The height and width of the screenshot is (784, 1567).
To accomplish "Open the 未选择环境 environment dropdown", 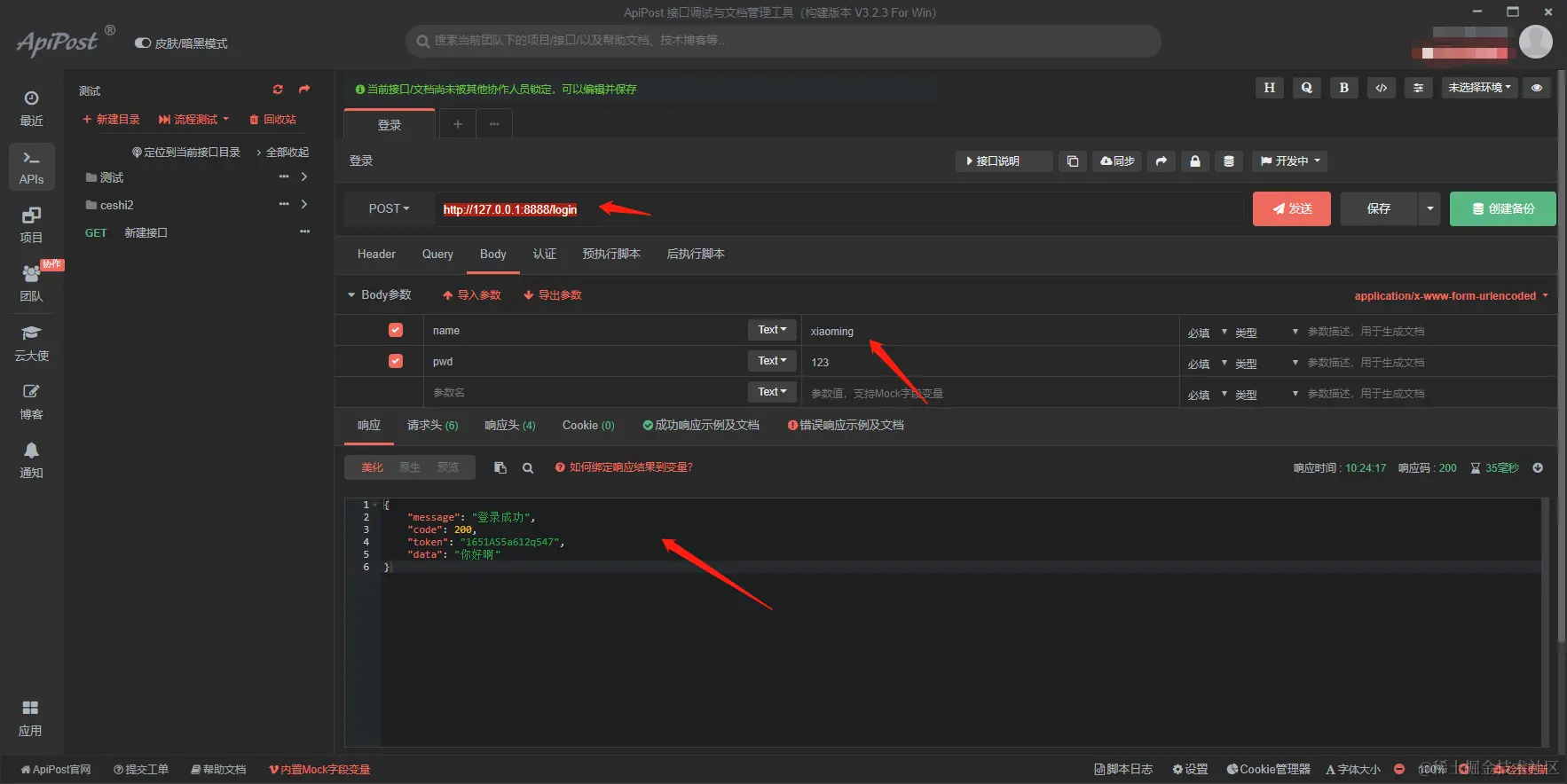I will [1480, 88].
